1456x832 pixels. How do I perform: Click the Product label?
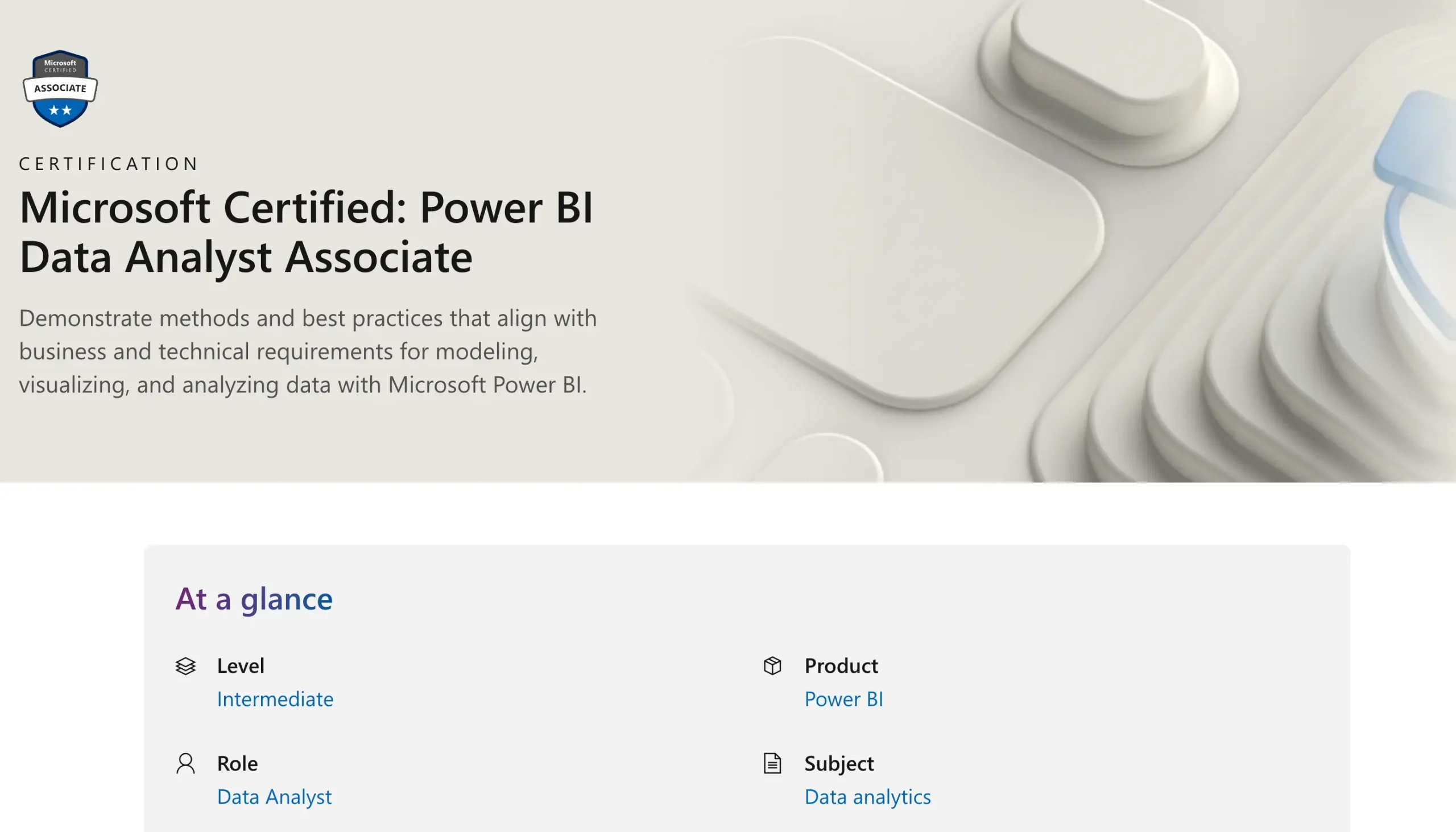[x=841, y=666]
